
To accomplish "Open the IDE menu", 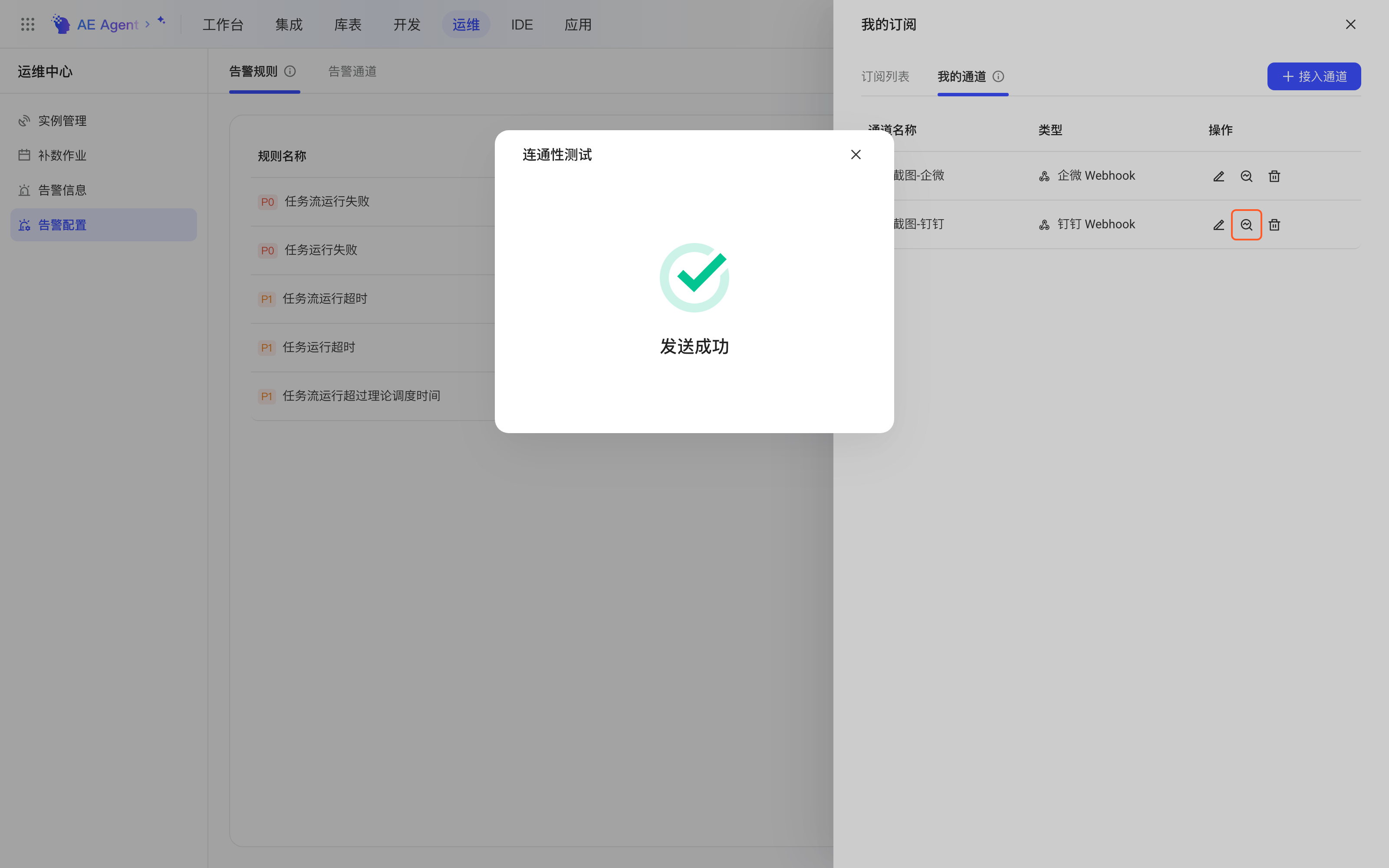I will coord(522,25).
